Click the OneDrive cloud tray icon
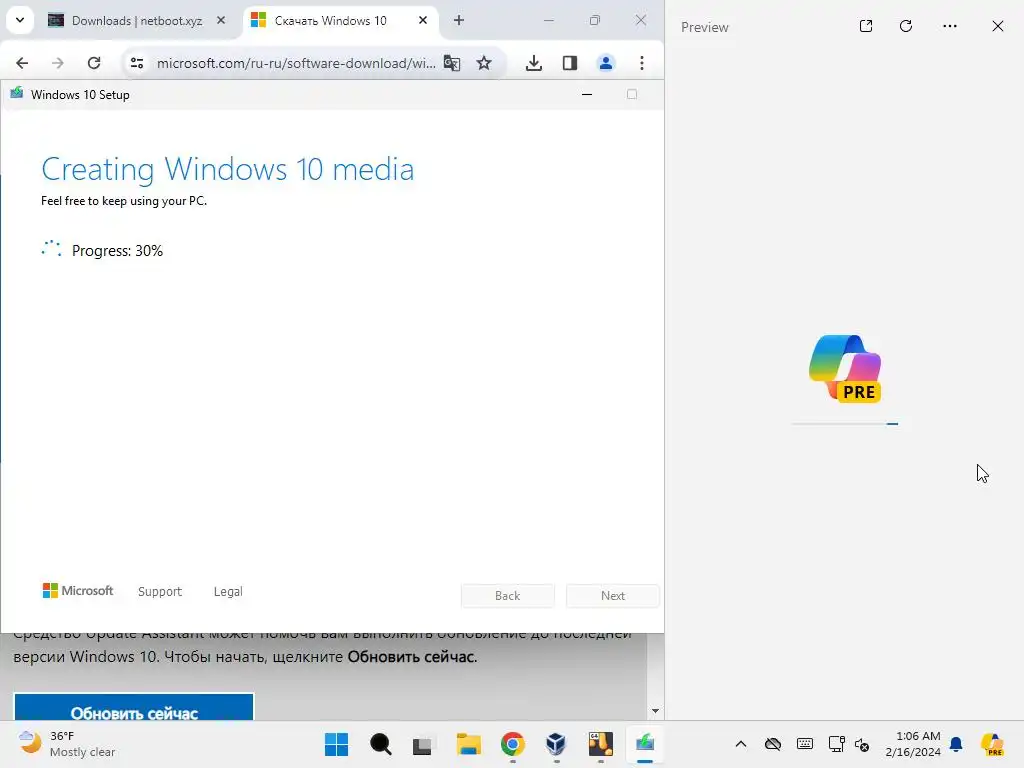Image resolution: width=1024 pixels, height=768 pixels. (773, 744)
